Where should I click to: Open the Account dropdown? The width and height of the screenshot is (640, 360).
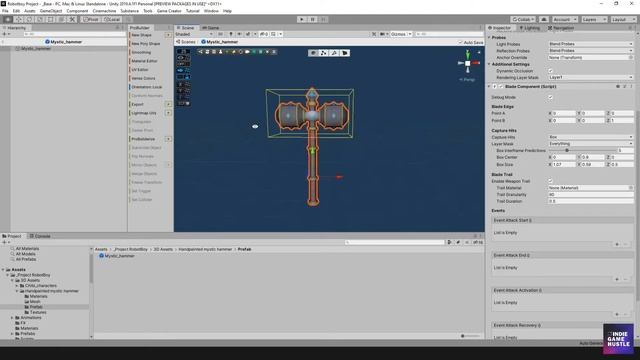pyautogui.click(x=564, y=19)
